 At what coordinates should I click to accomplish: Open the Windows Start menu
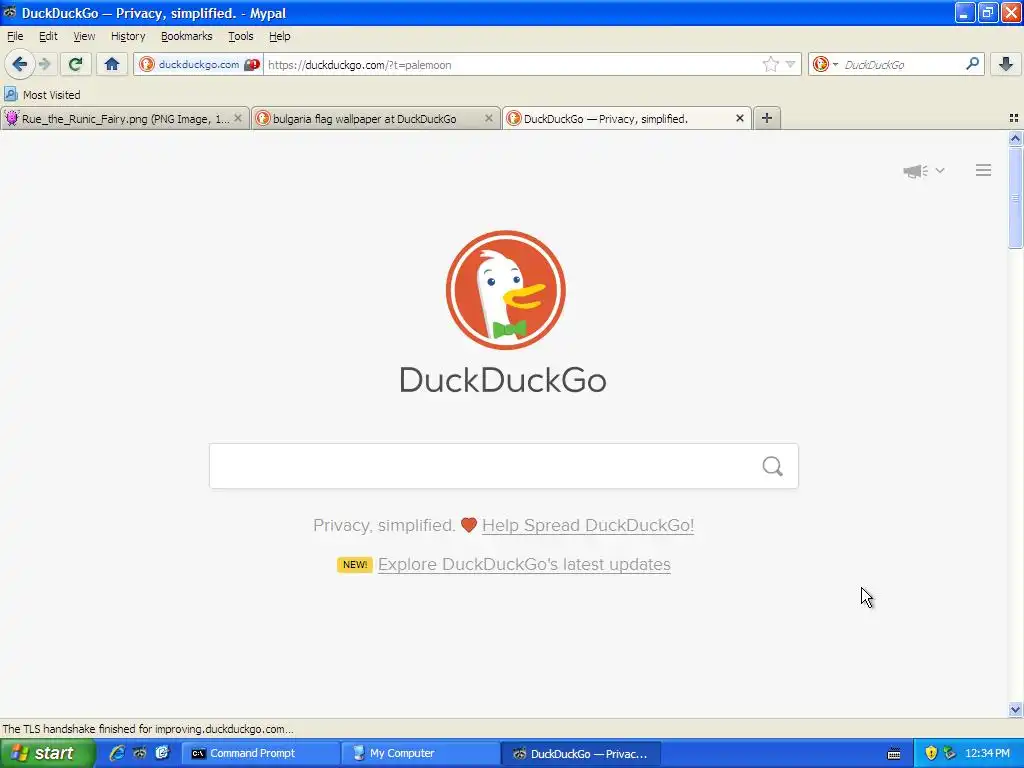click(x=47, y=753)
